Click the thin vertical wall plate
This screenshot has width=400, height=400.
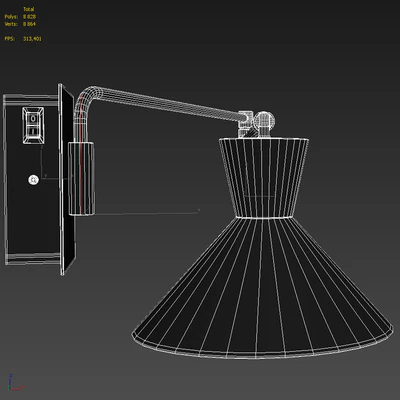click(66, 179)
